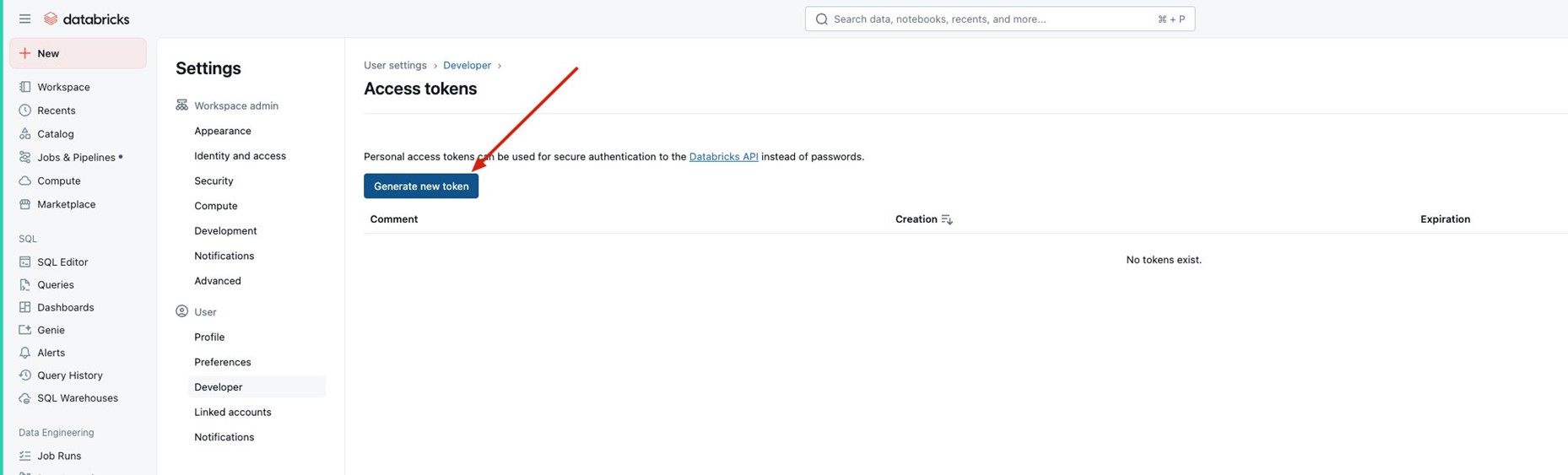Image resolution: width=1568 pixels, height=475 pixels.
Task: Open Recents clock icon
Action: [x=25, y=111]
